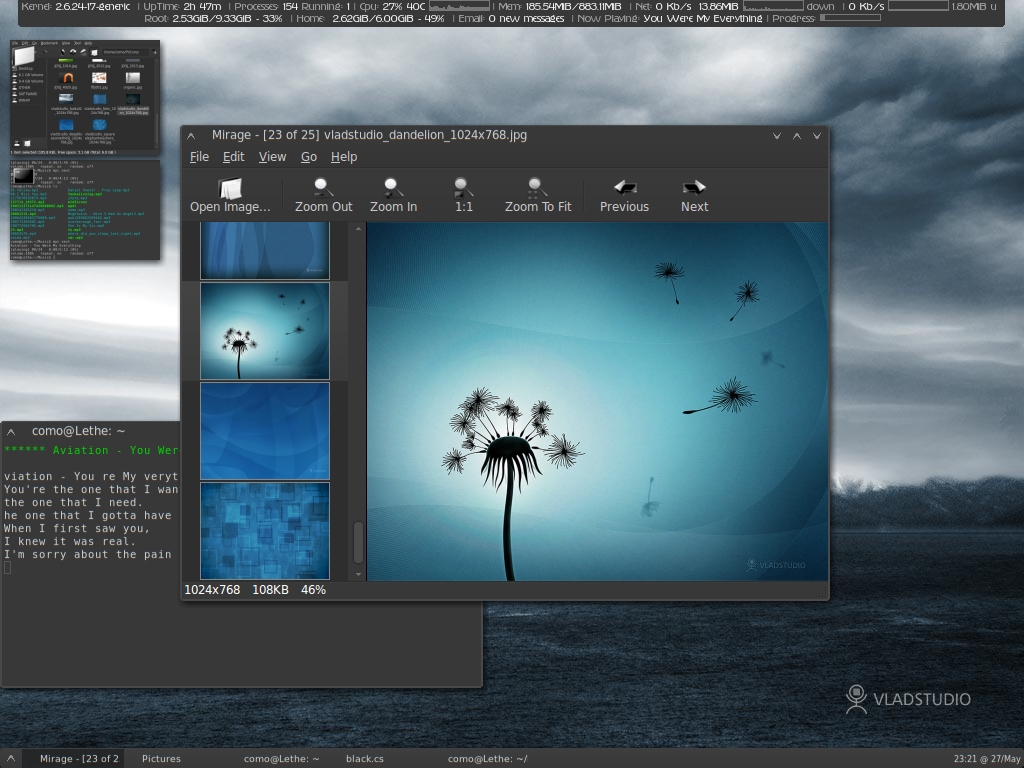Switch to first como@Lethe: ~ taskbar entry
The width and height of the screenshot is (1024, 768).
(281, 759)
